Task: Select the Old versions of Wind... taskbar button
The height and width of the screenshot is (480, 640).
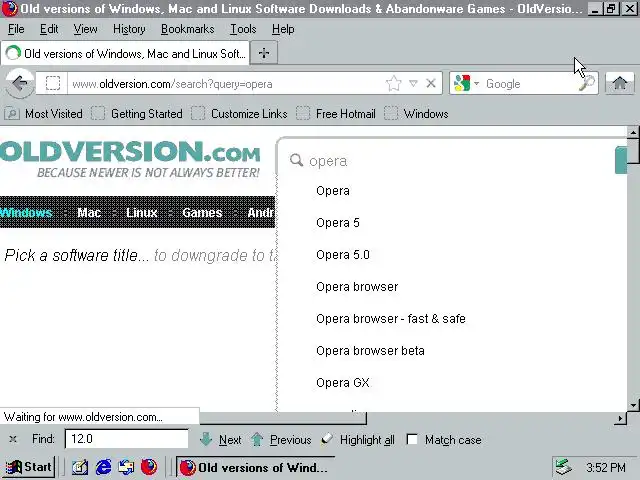Action: [x=255, y=467]
